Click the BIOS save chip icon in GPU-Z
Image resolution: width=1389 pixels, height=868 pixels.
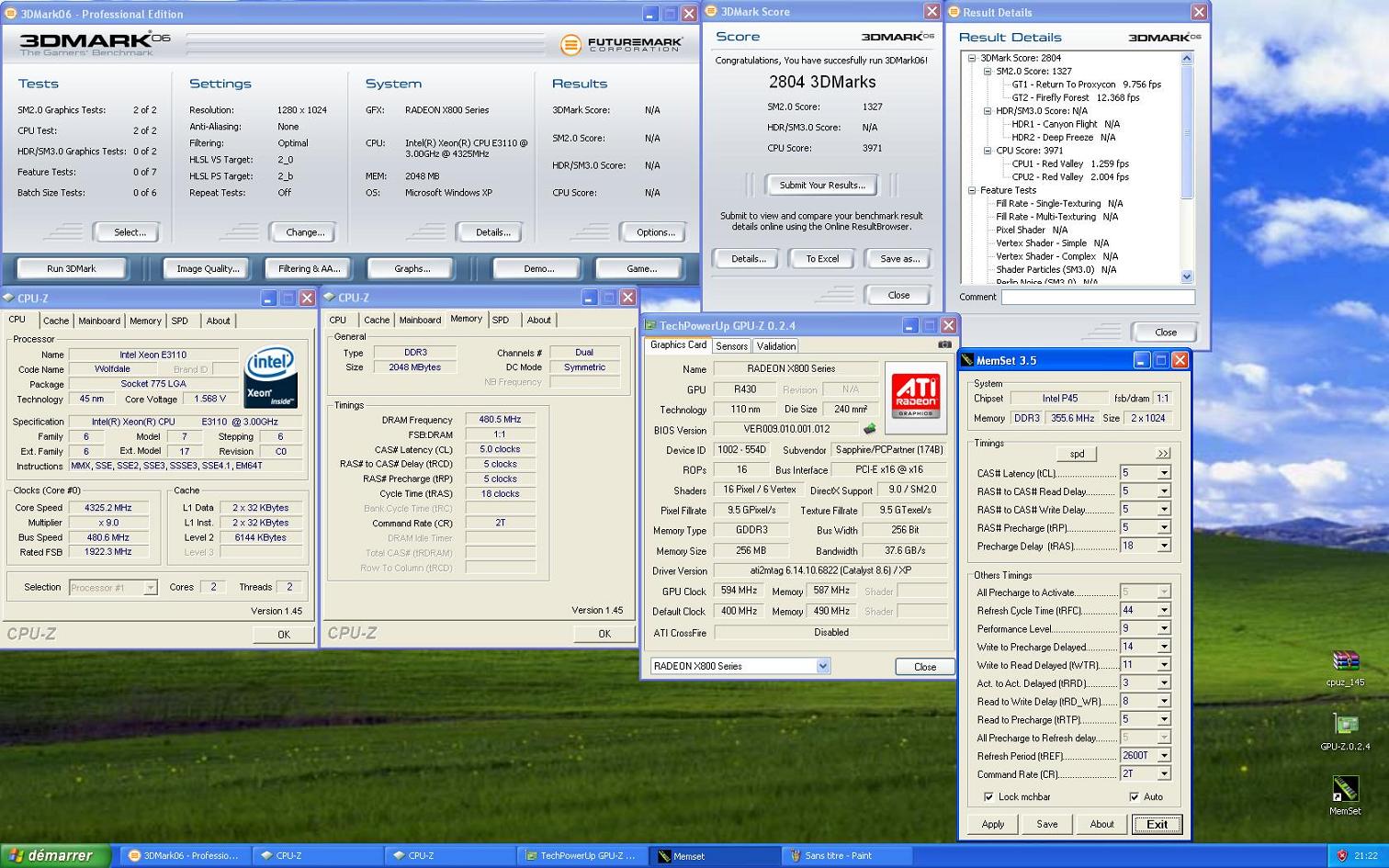pos(869,429)
